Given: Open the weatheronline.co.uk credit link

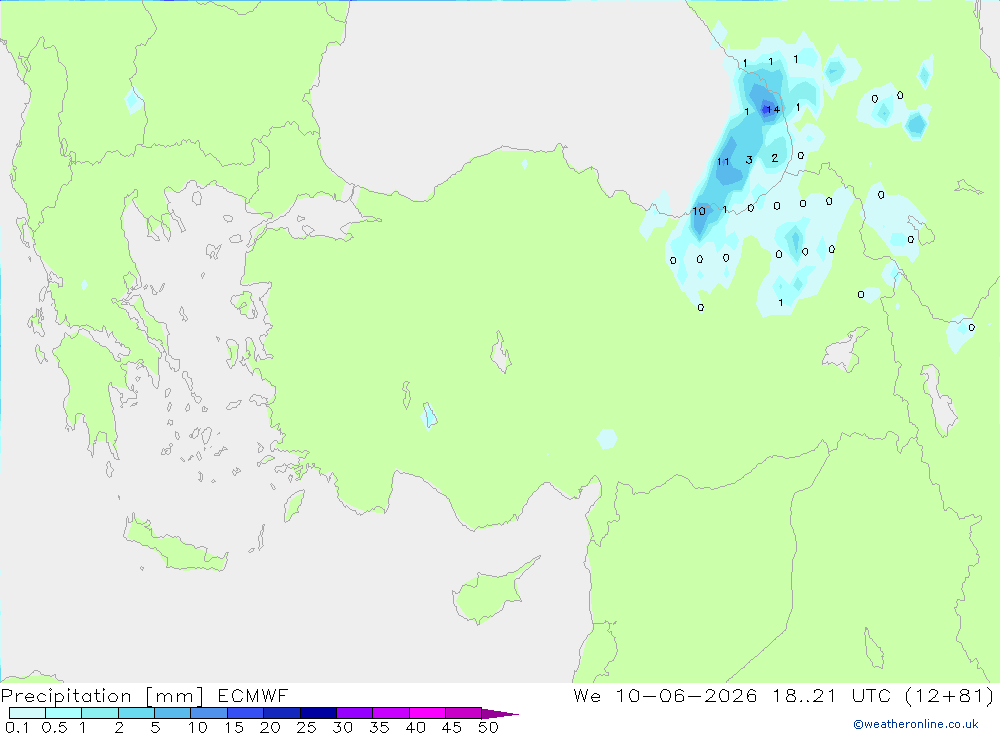Looking at the screenshot, I should pyautogui.click(x=916, y=724).
